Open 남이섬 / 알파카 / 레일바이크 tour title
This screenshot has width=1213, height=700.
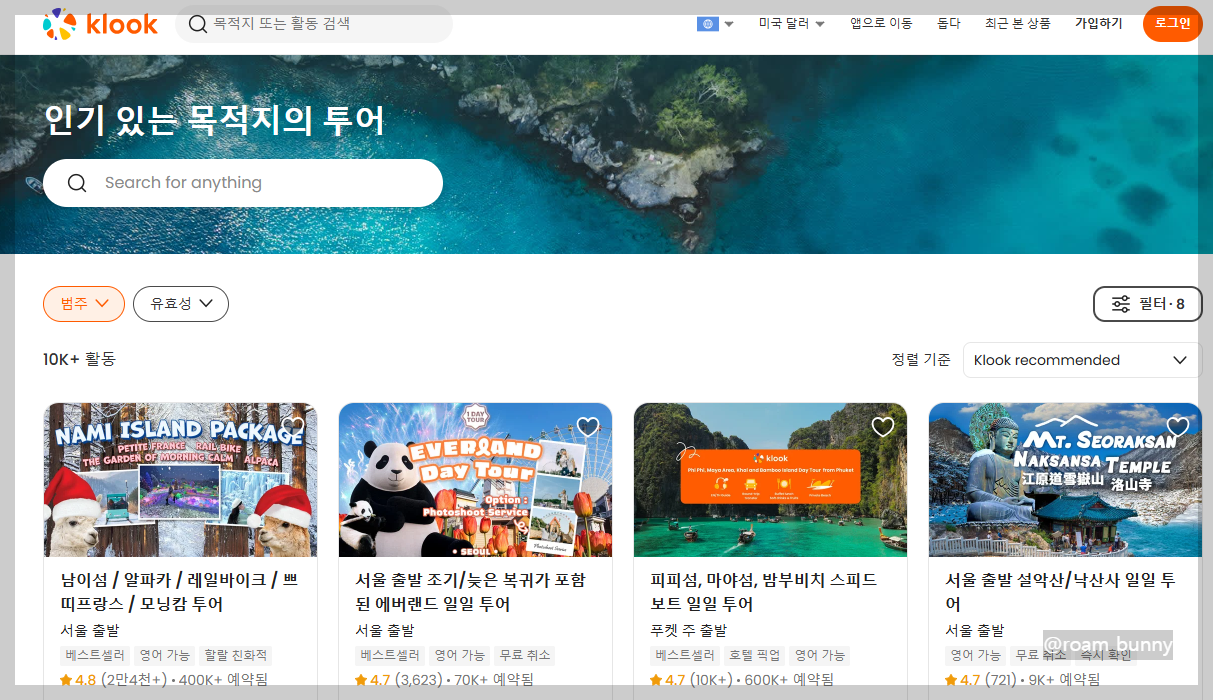(x=179, y=592)
